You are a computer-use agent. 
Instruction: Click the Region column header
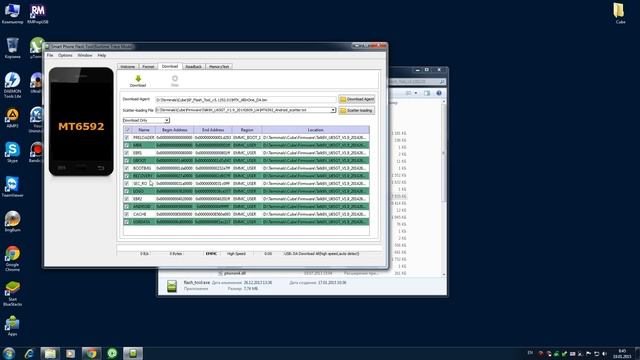pyautogui.click(x=247, y=130)
